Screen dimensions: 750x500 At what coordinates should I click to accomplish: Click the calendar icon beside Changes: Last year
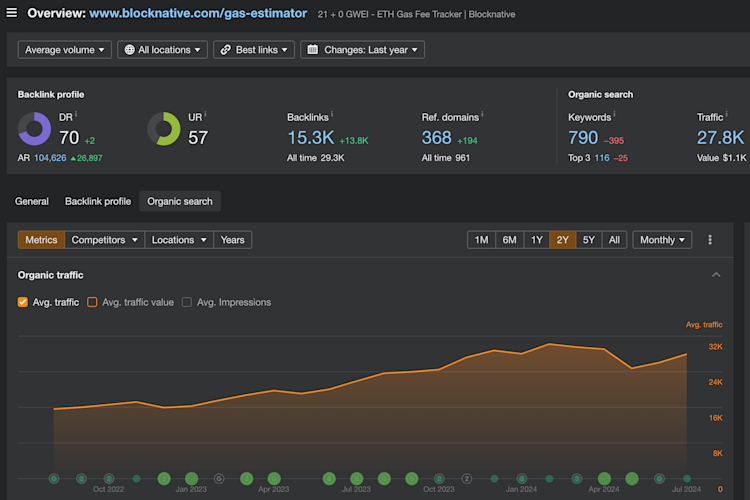click(313, 49)
